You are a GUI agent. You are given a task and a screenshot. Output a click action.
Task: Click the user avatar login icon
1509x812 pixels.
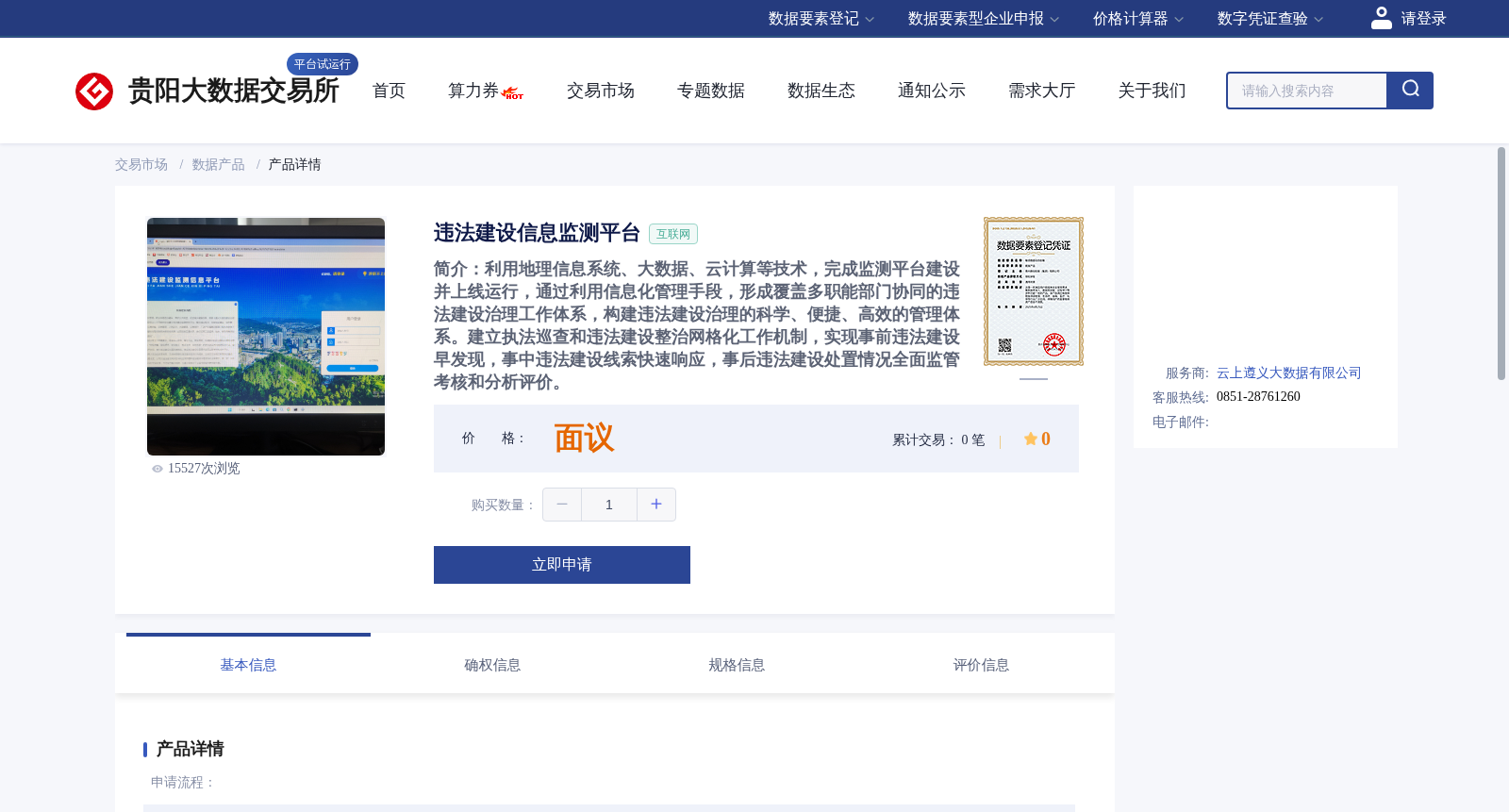coord(1382,18)
